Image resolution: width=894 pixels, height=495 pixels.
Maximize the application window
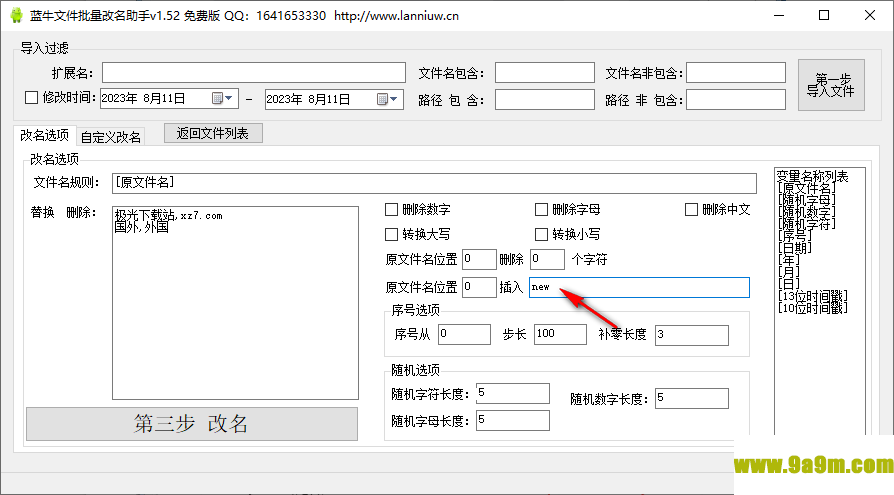824,15
